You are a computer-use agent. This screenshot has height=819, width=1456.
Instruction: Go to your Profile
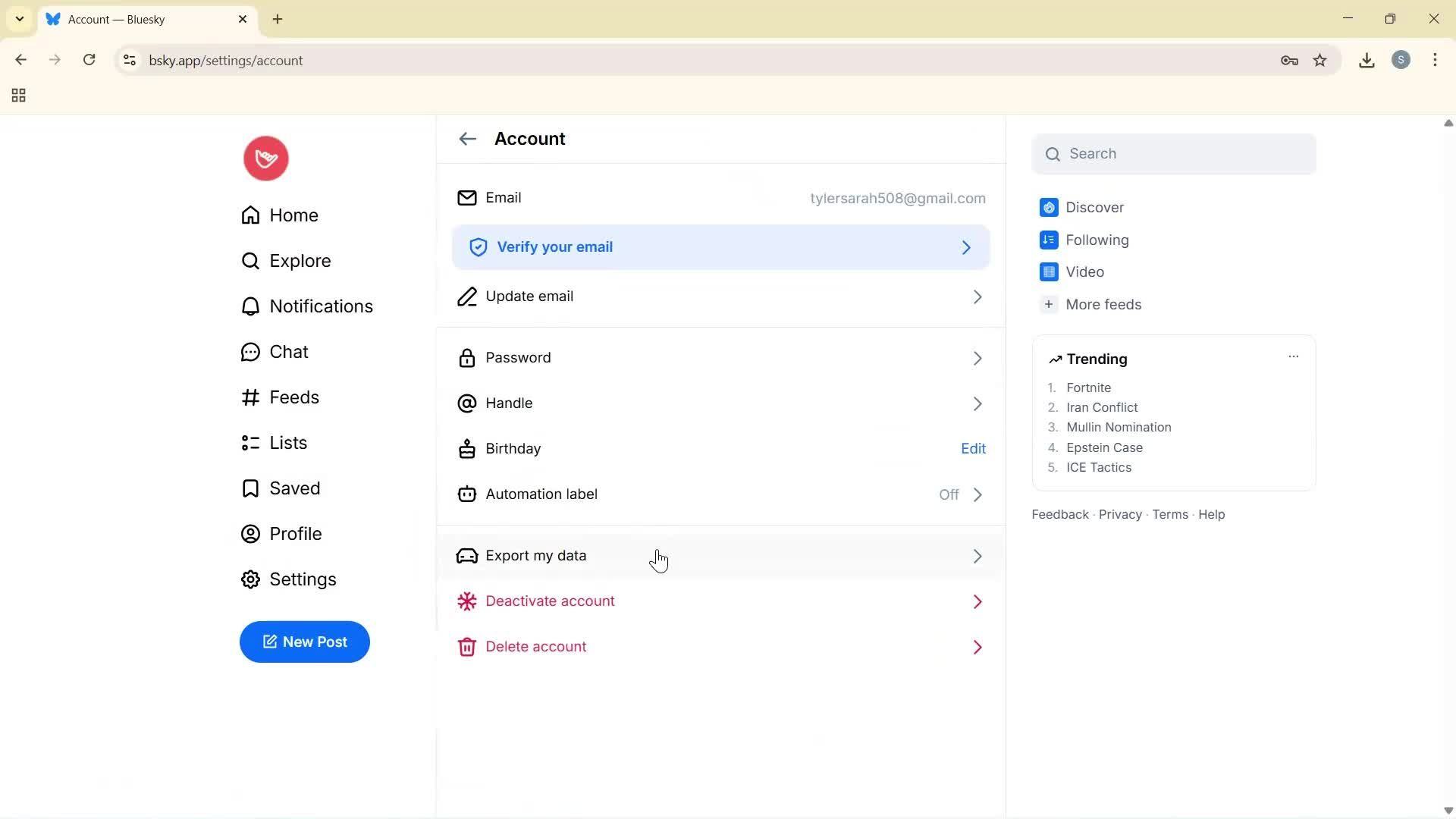(296, 534)
